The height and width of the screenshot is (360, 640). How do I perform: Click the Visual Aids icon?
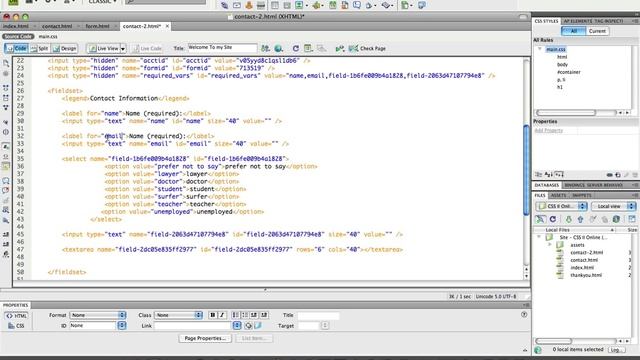tap(322, 48)
